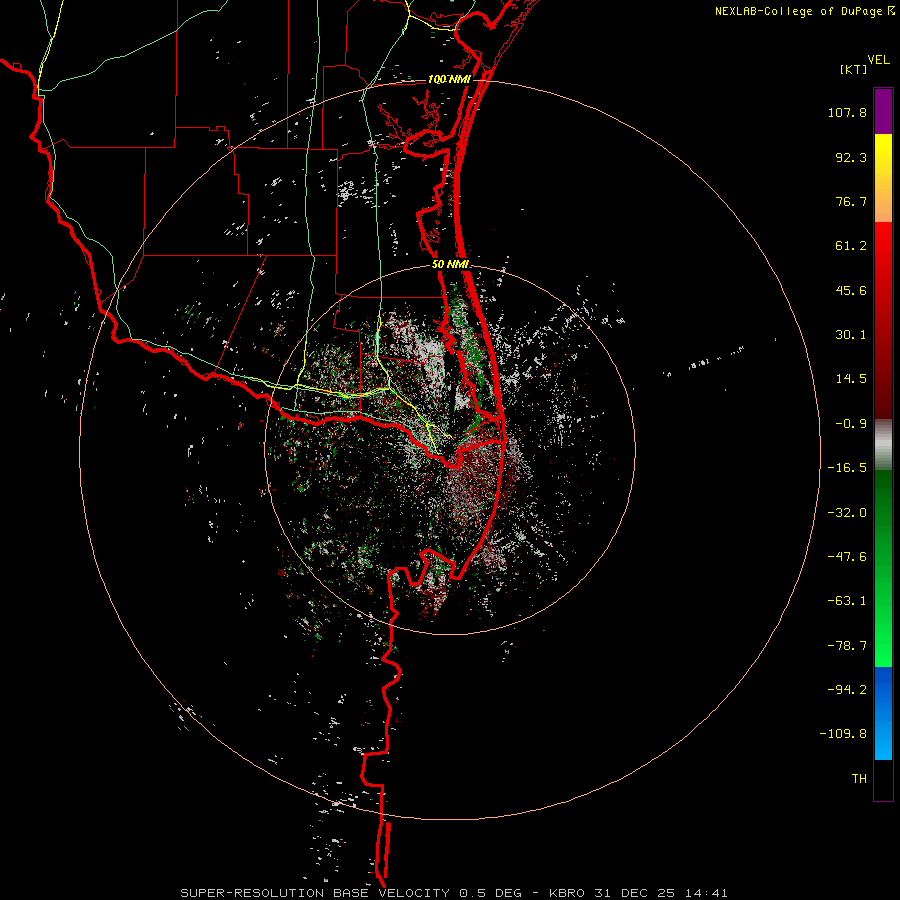900x900 pixels.
Task: Click the -109.8 legend value
Action: tap(843, 734)
